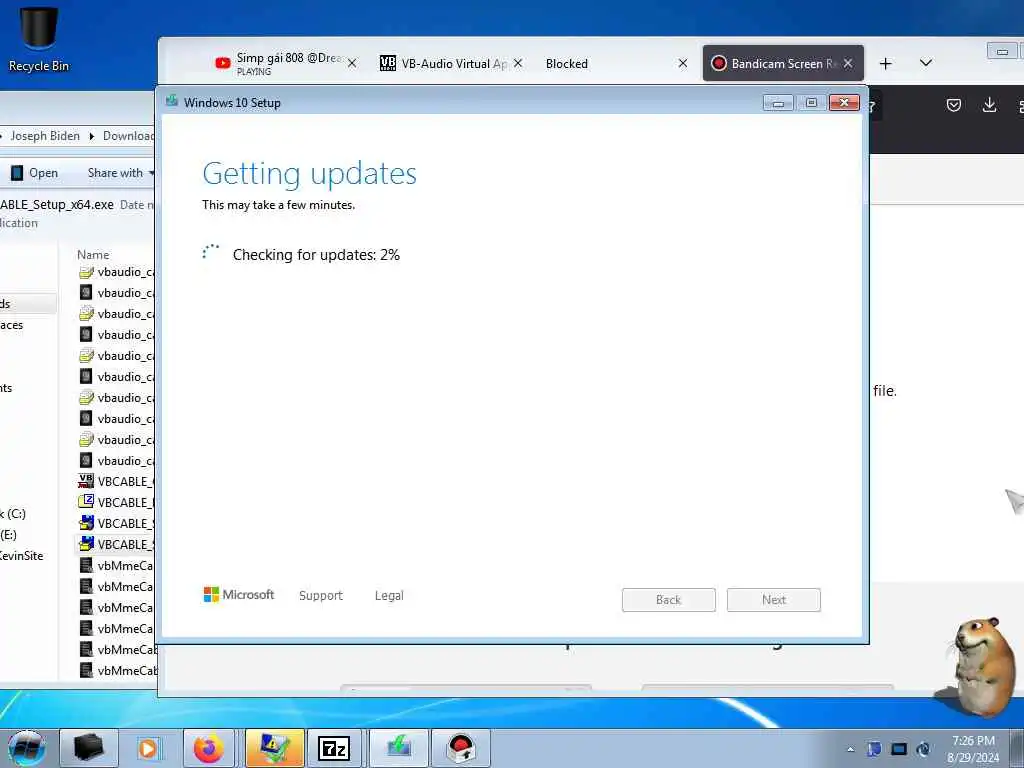The image size is (1024, 768).
Task: Select the (E:) drive in Explorer sidebar
Action: 8,535
